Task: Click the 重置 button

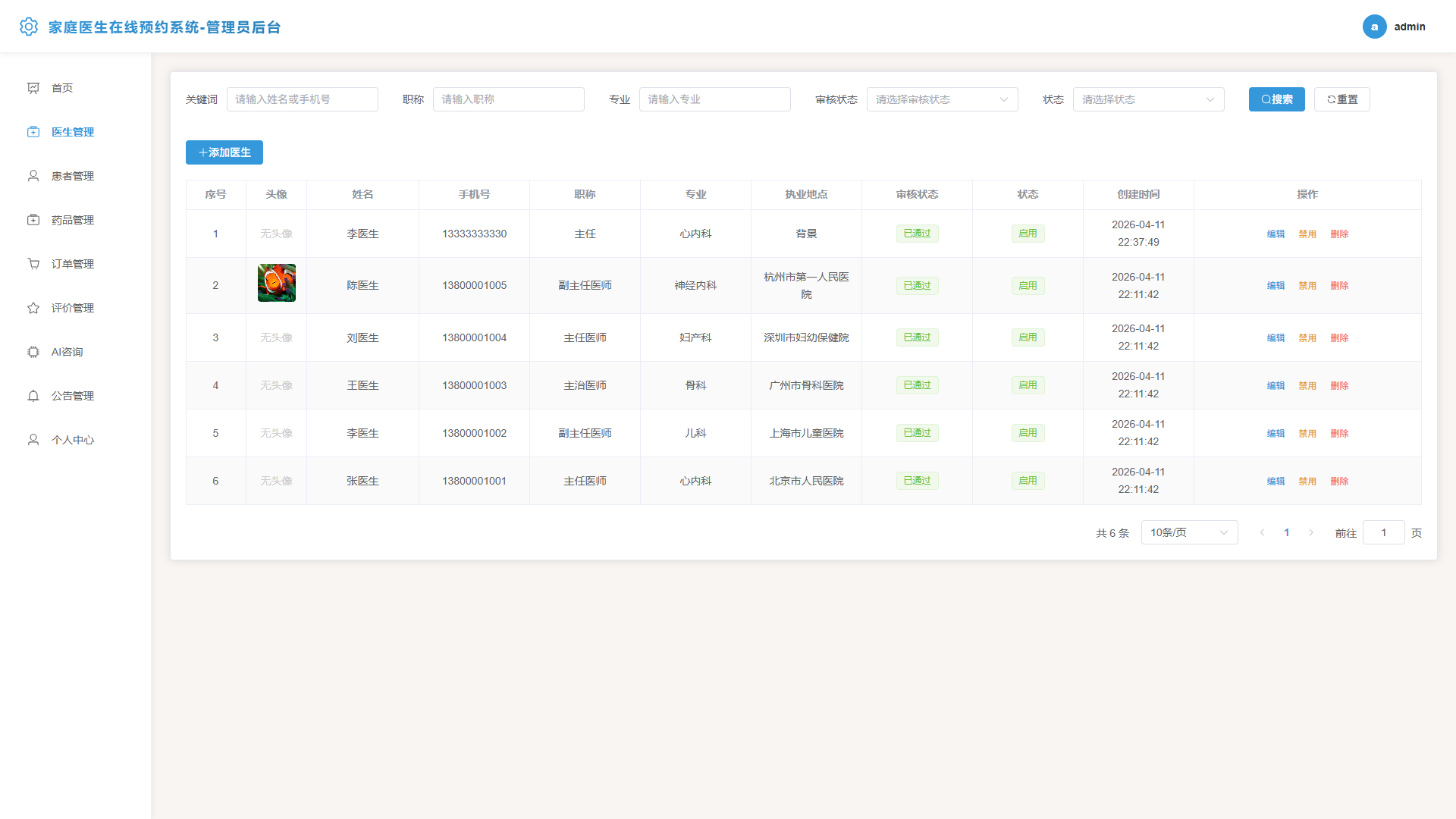Action: coord(1341,99)
